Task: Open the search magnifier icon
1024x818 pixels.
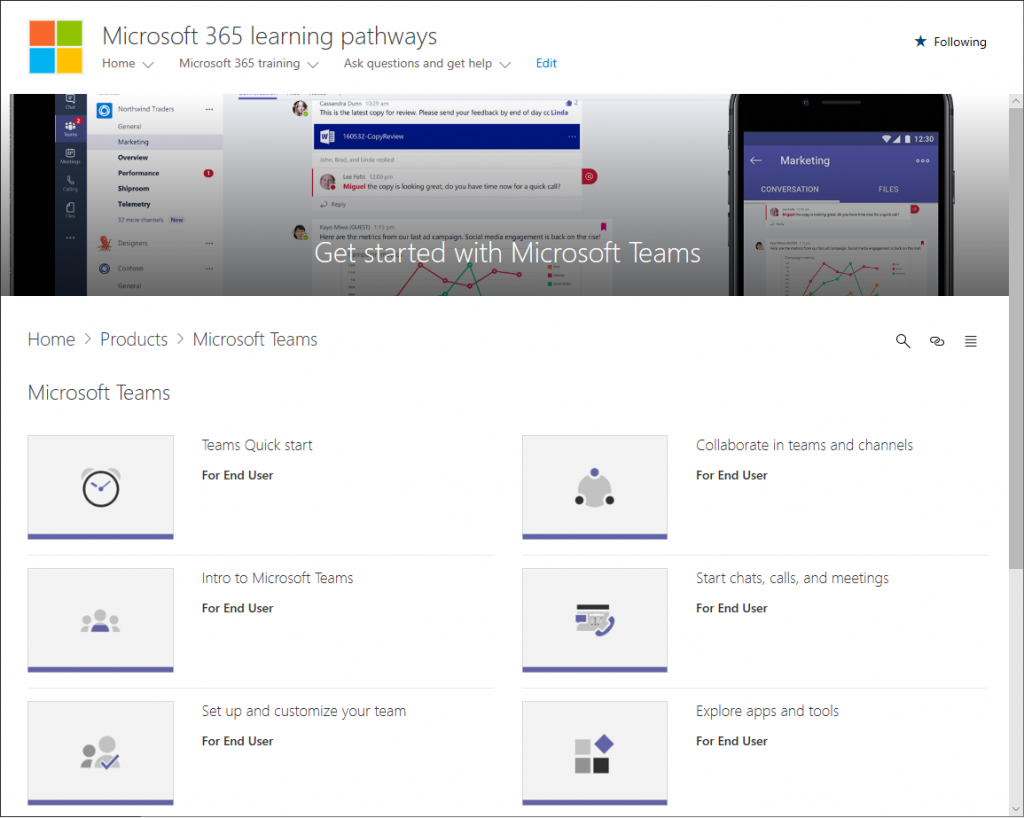Action: (x=903, y=341)
